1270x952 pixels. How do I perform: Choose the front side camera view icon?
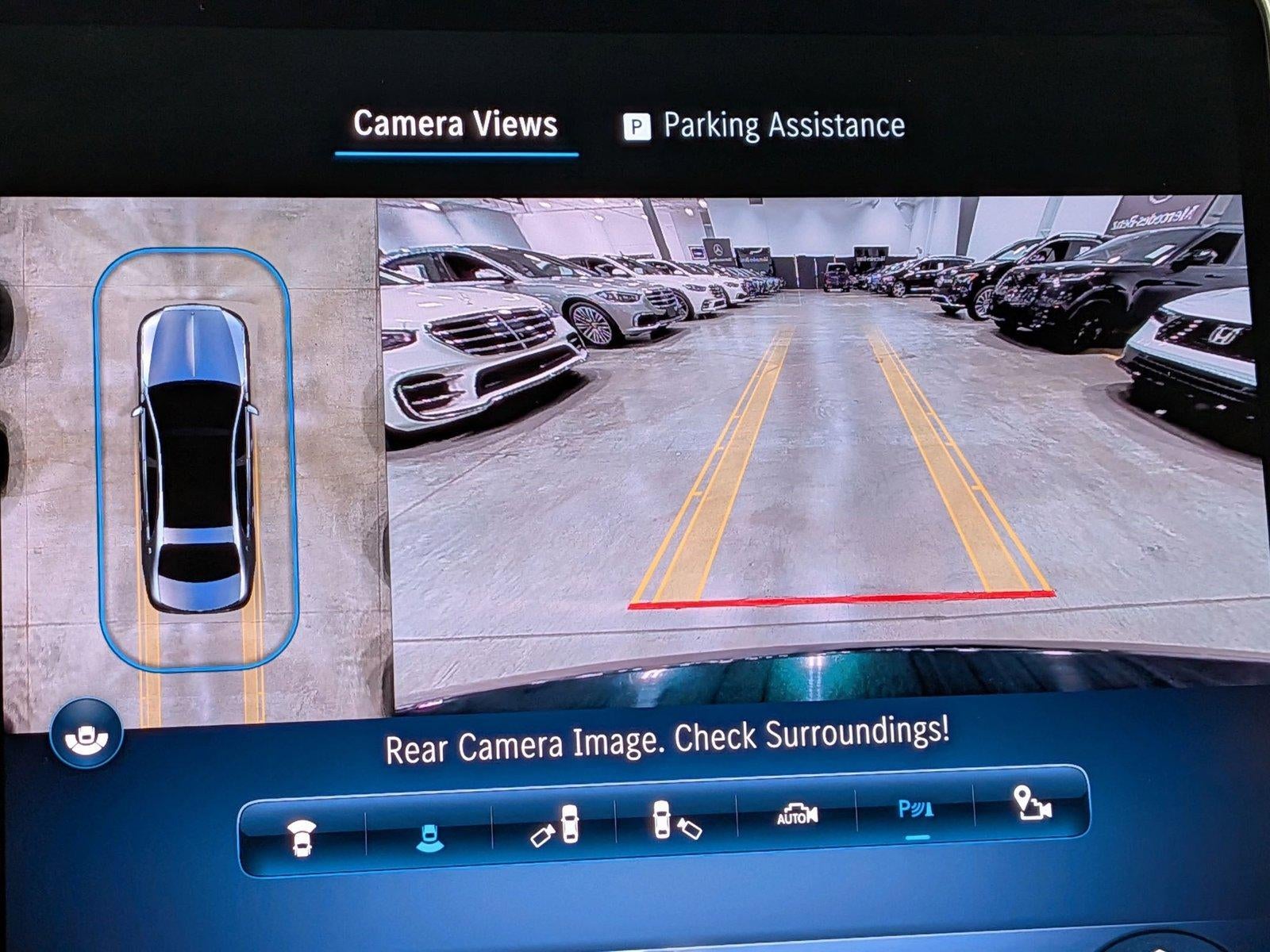(x=555, y=825)
